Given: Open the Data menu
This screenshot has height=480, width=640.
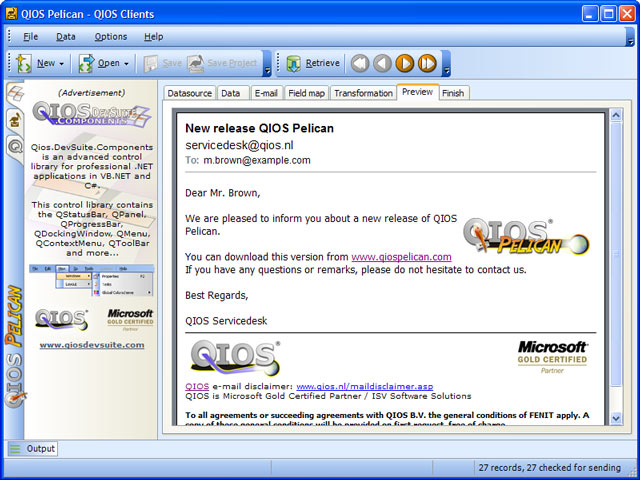Looking at the screenshot, I should 66,37.
